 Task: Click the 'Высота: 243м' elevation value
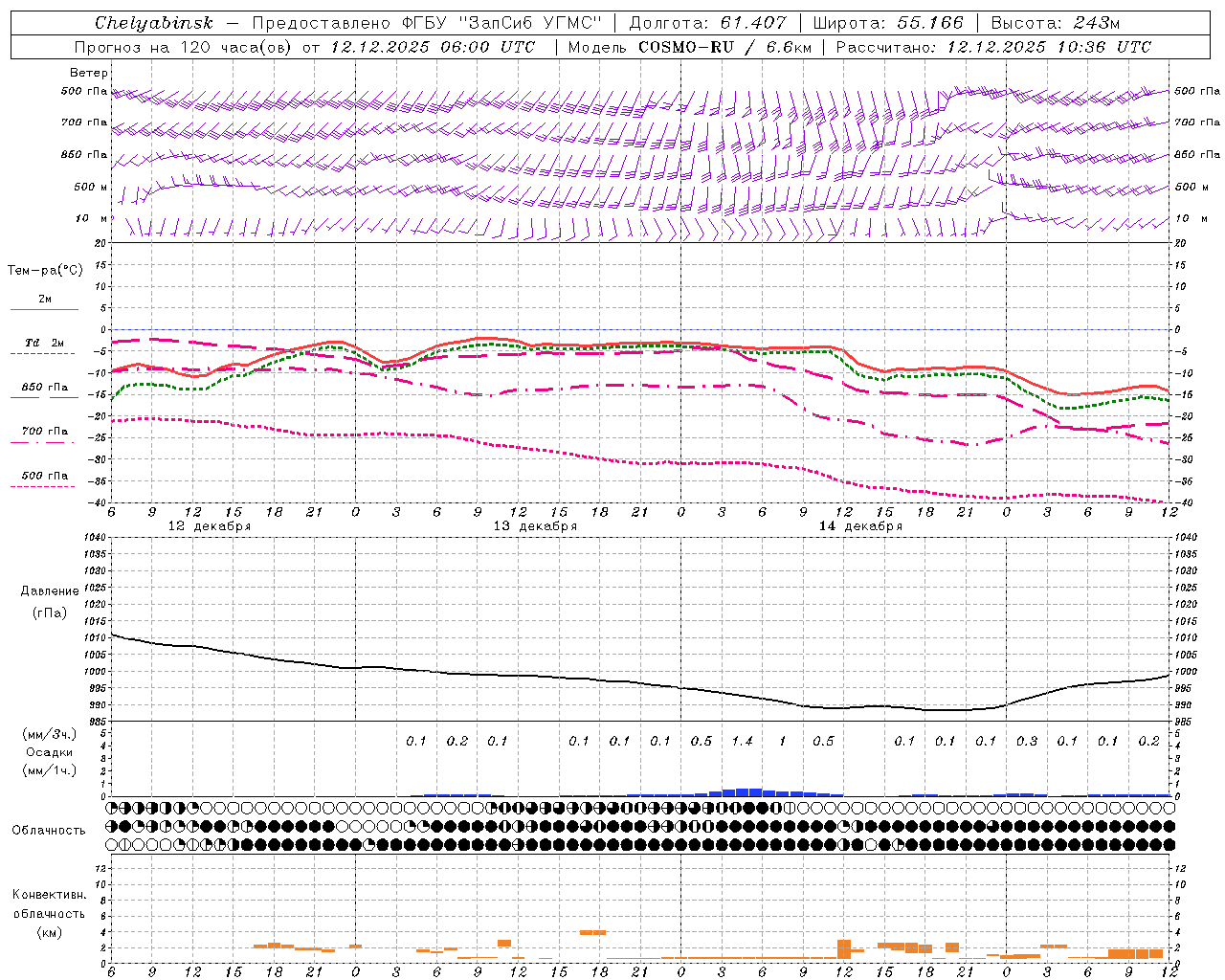point(1055,23)
